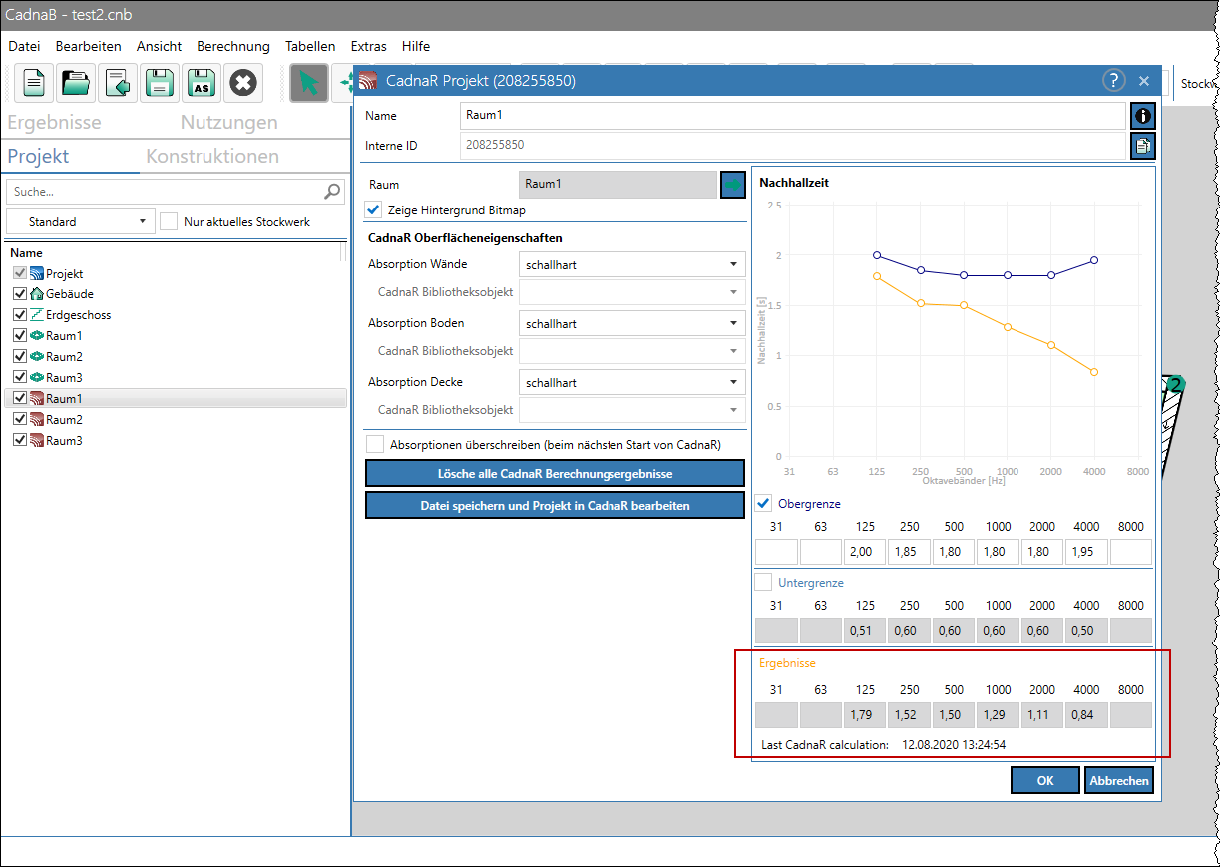This screenshot has height=867, width=1220.
Task: Click the round X close-project toolbar icon
Action: pyautogui.click(x=243, y=83)
